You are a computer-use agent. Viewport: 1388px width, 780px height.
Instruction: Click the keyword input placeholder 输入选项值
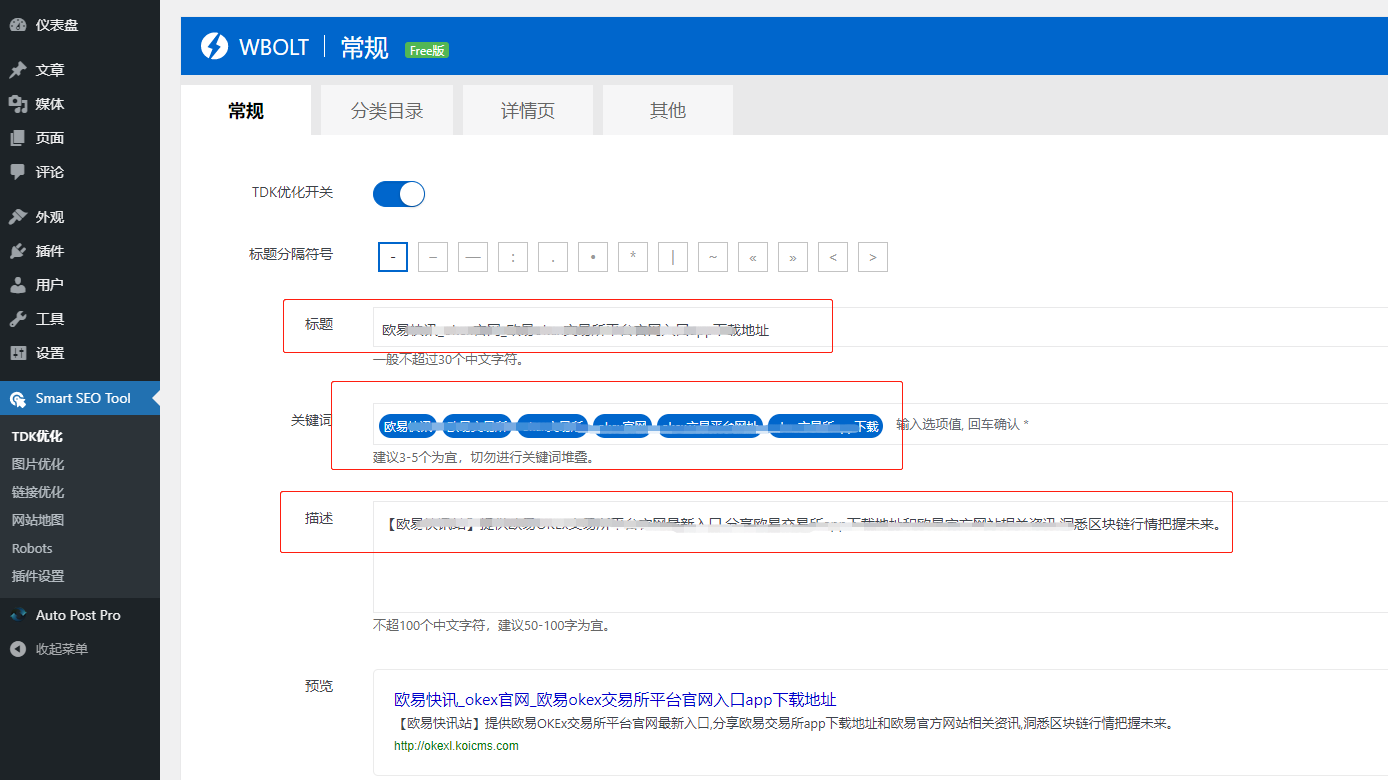pyautogui.click(x=963, y=425)
